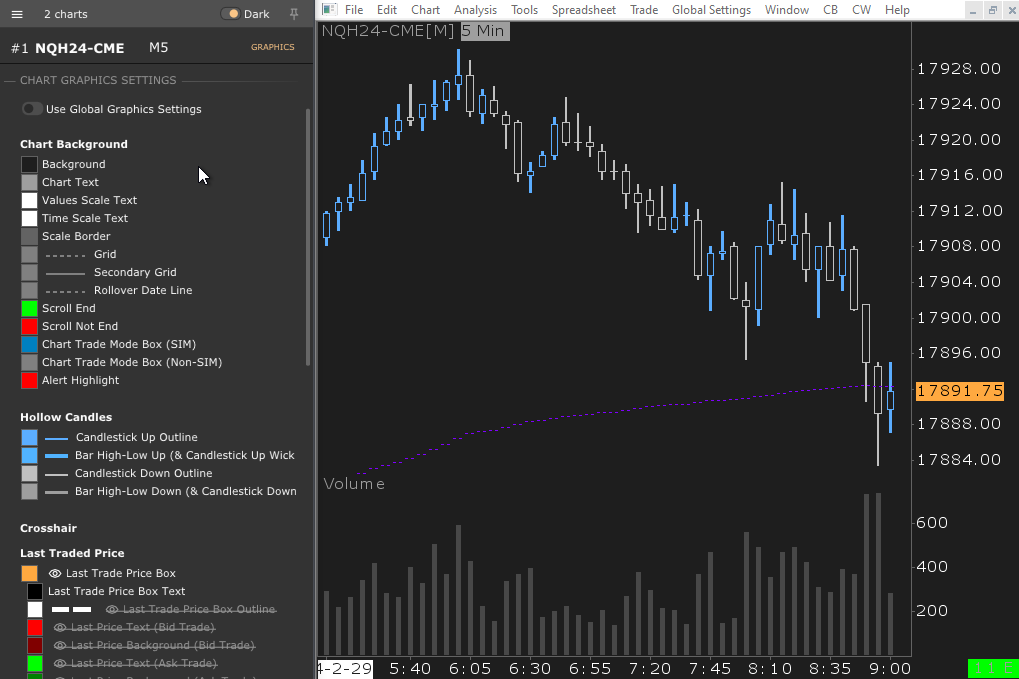Open the Help menu
This screenshot has height=679, width=1019.
[x=897, y=10]
